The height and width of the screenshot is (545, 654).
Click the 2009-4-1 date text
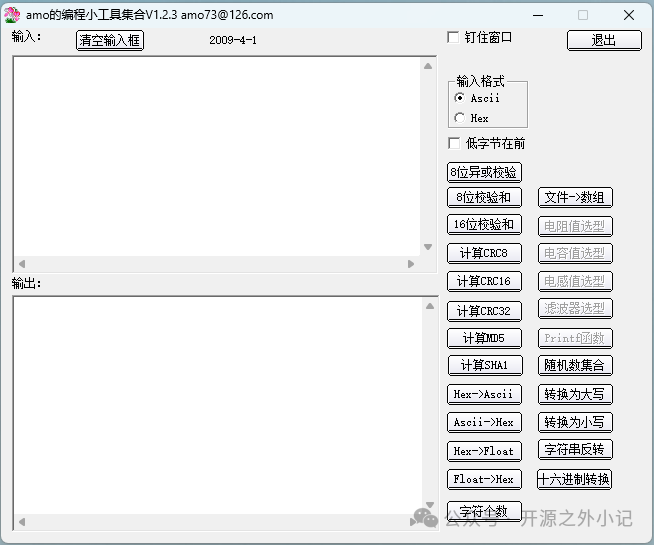(233, 40)
